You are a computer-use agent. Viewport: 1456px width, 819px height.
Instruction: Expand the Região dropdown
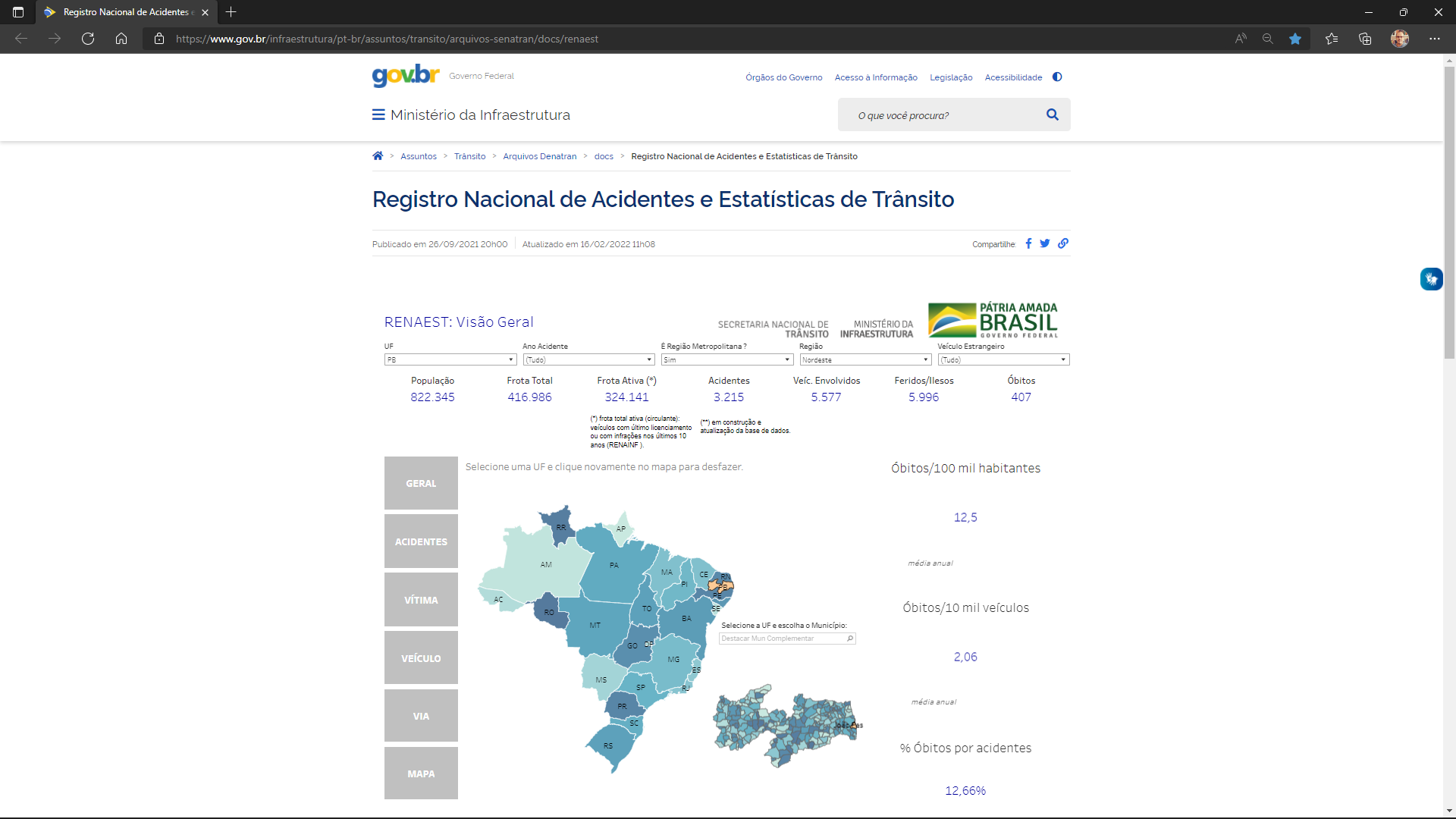[x=865, y=359]
